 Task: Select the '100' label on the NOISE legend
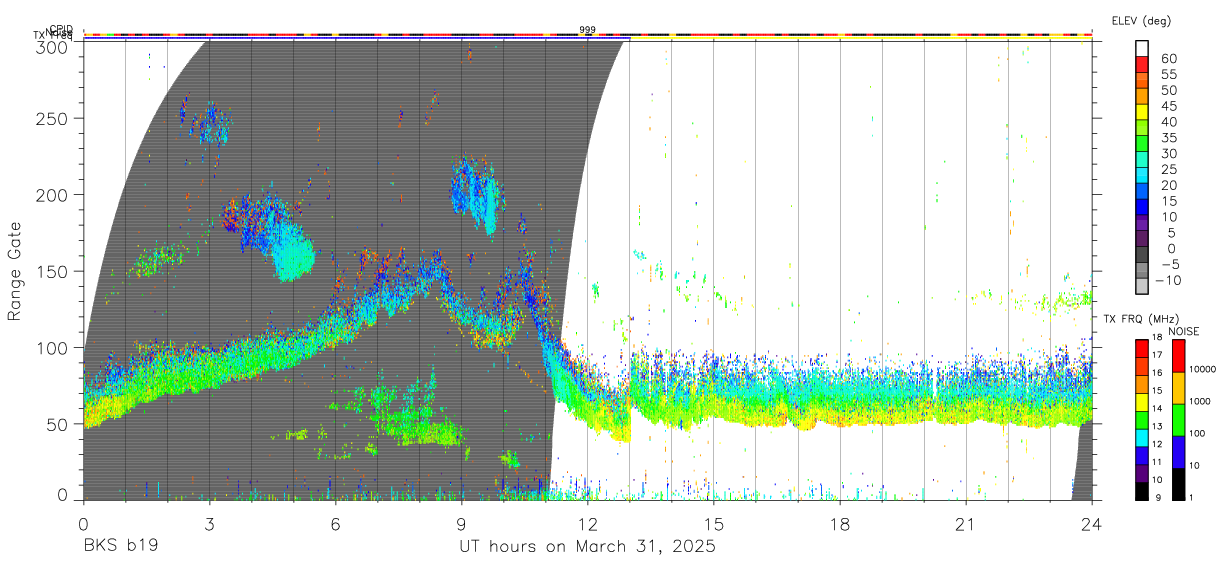coord(1197,434)
